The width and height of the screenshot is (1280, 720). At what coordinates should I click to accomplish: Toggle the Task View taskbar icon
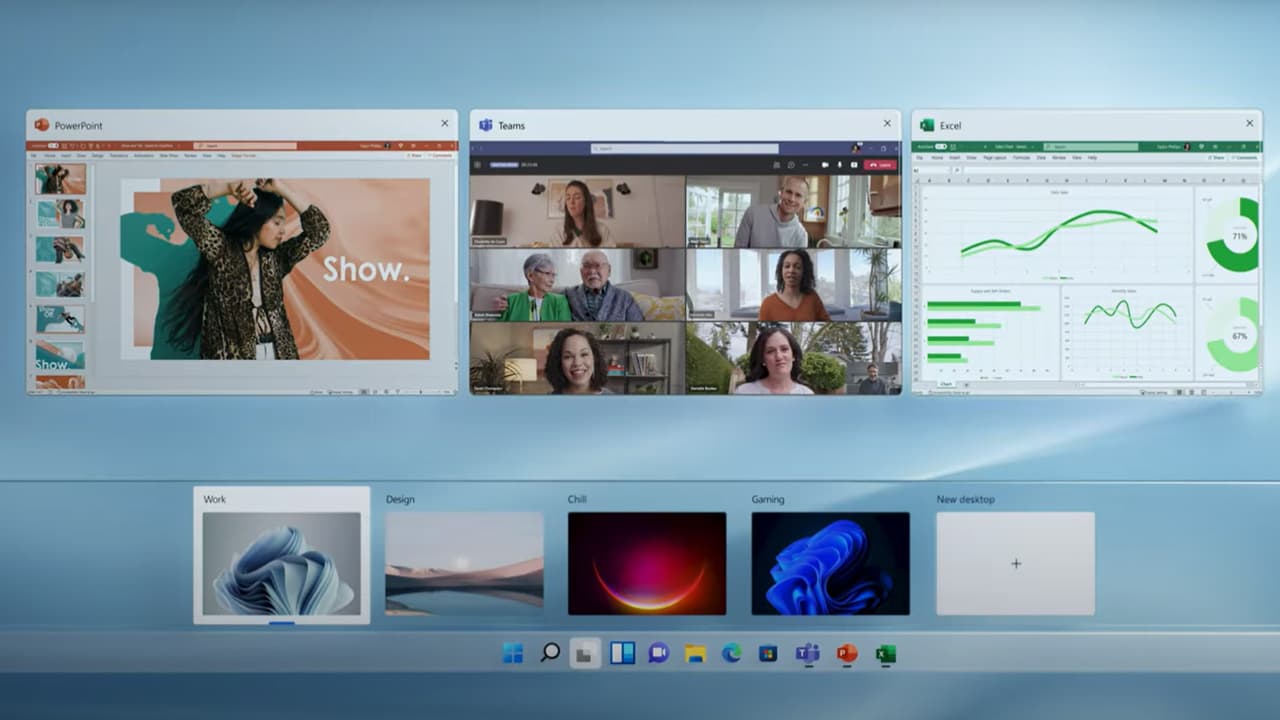(585, 654)
